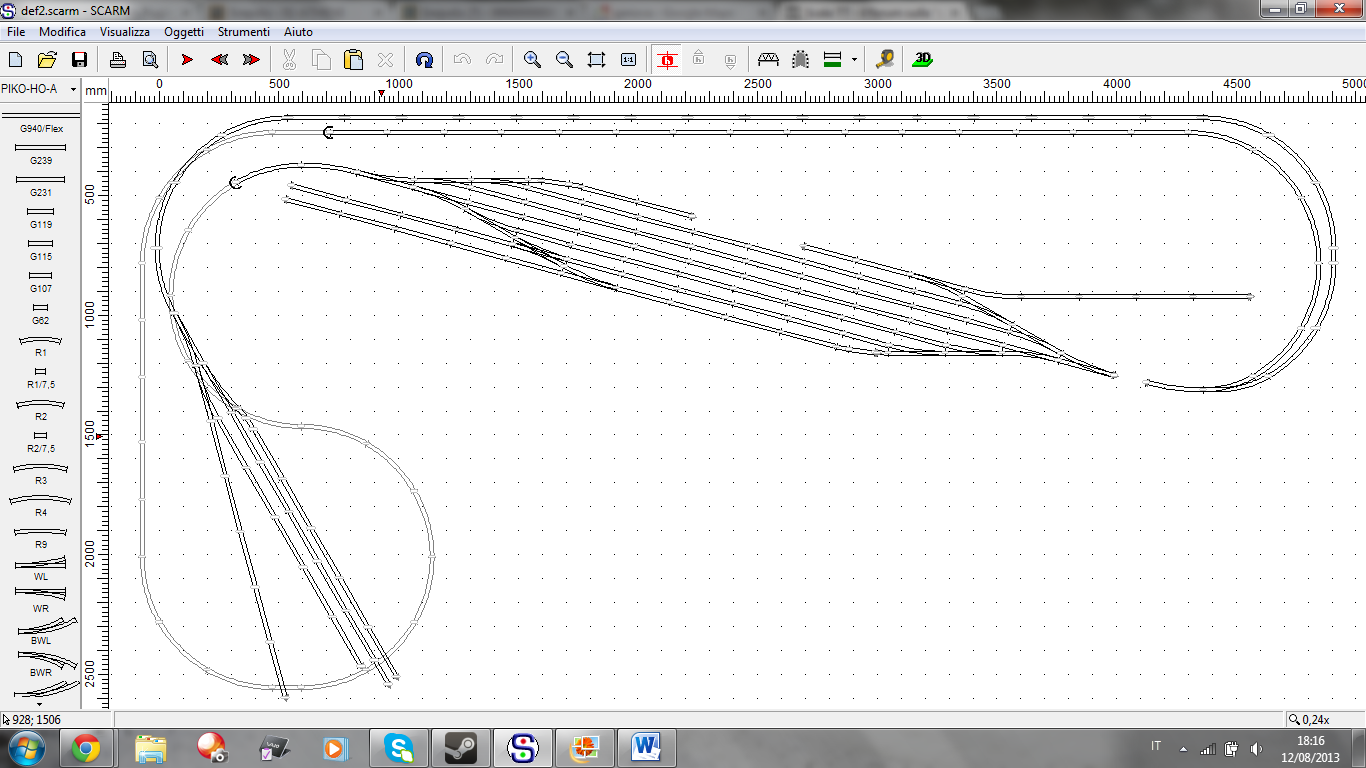1366x768 pixels.
Task: Print the track layout
Action: pyautogui.click(x=117, y=60)
